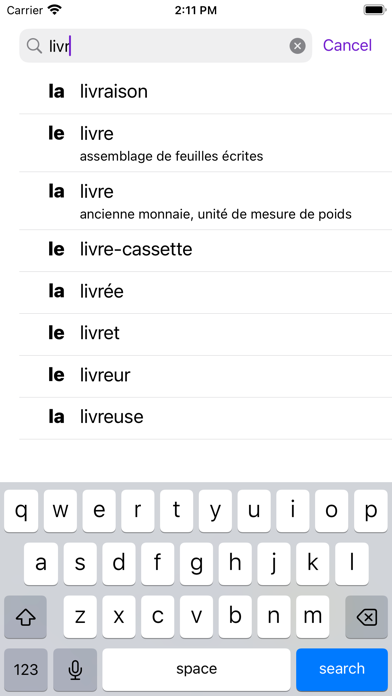Tap the magnifying glass search icon
The width and height of the screenshot is (392, 696).
[x=34, y=46]
